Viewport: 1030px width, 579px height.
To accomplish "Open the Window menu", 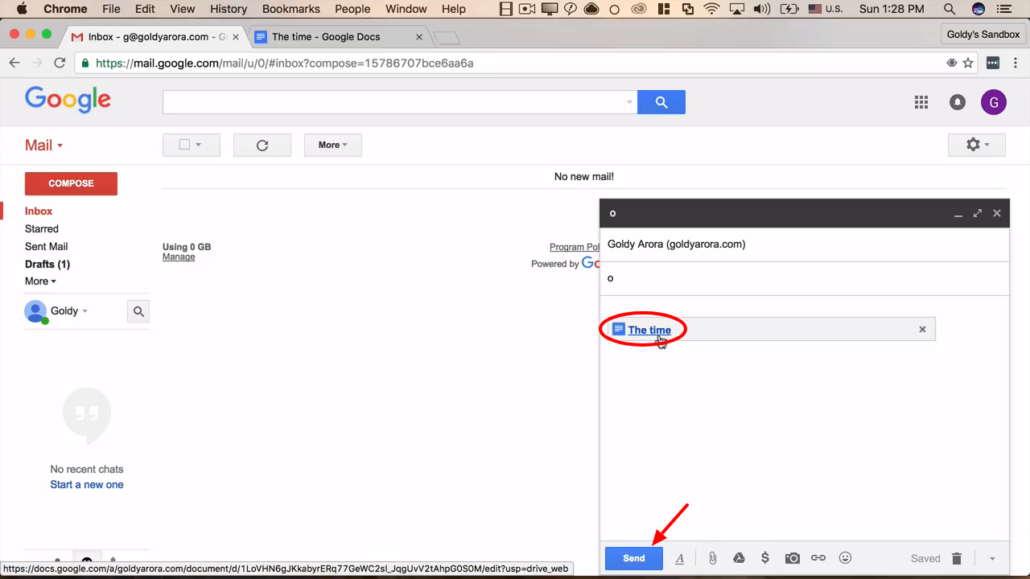I will pyautogui.click(x=406, y=9).
